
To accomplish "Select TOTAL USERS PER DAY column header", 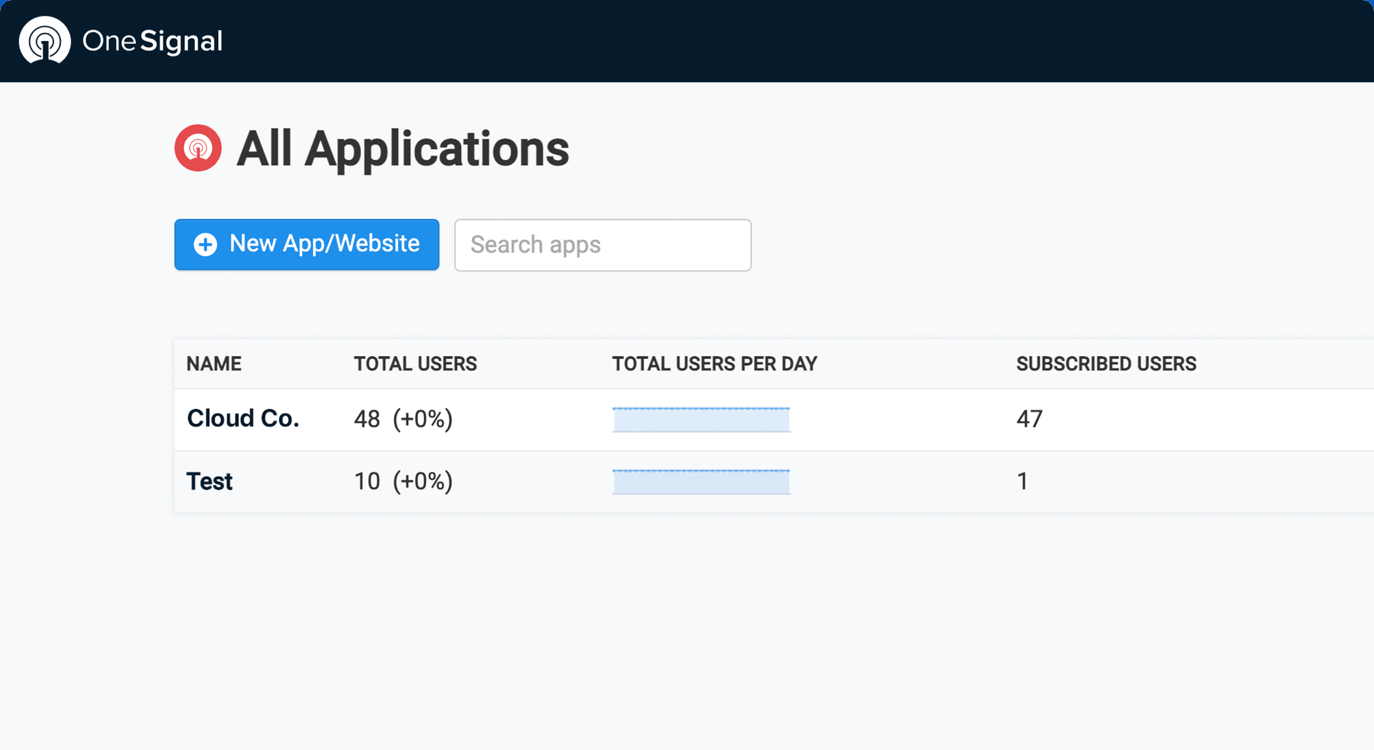I will 715,364.
